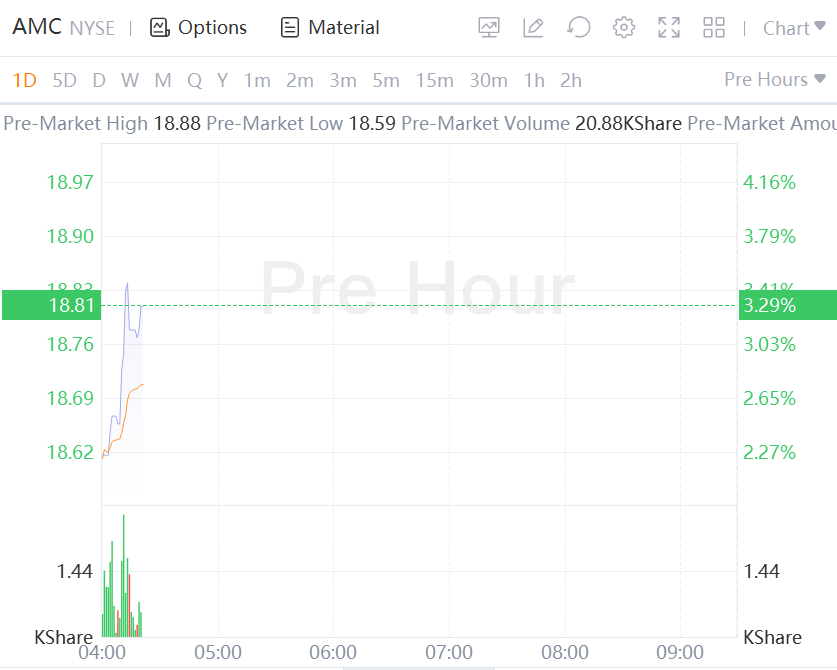The height and width of the screenshot is (670, 837).
Task: Open the chart indicators icon
Action: (489, 28)
